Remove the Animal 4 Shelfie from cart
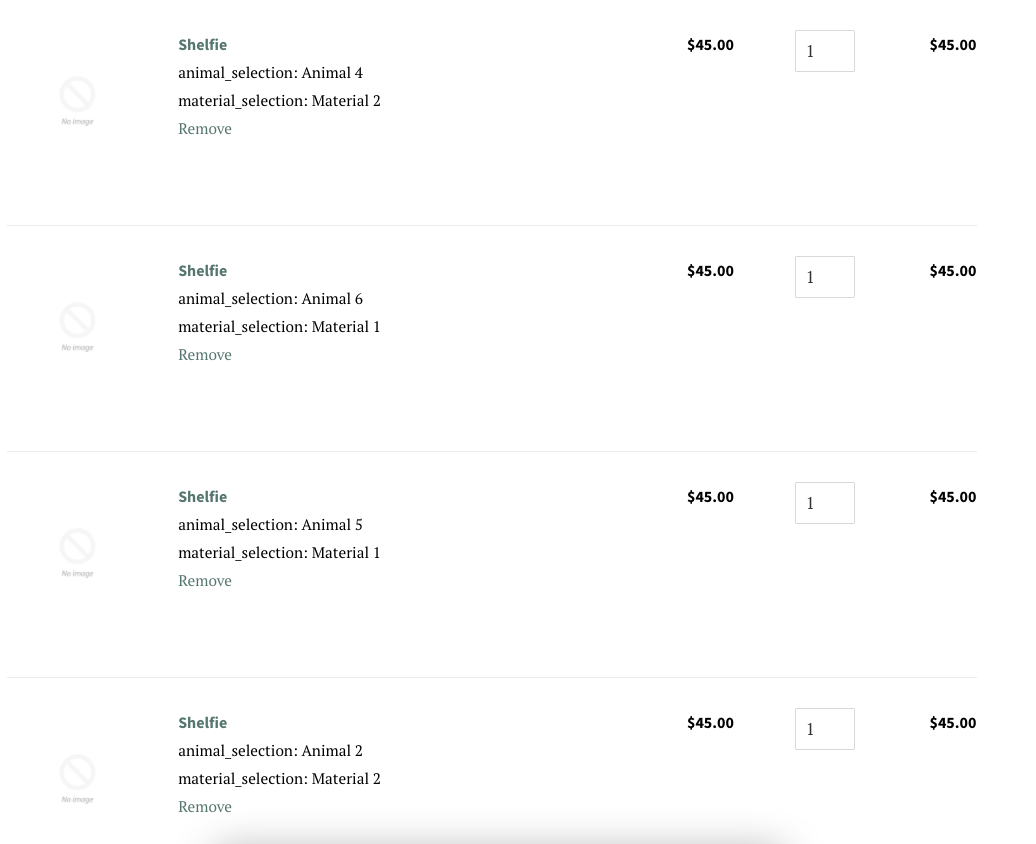This screenshot has height=844, width=1036. click(x=205, y=129)
